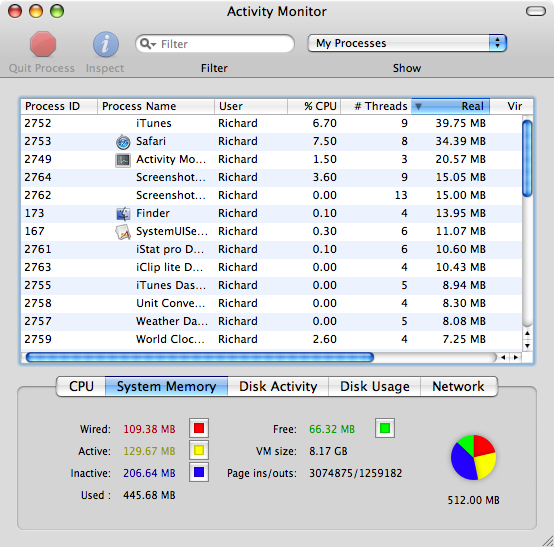Select process ID 2762 Screenshot row
554x547 pixels.
click(x=271, y=195)
